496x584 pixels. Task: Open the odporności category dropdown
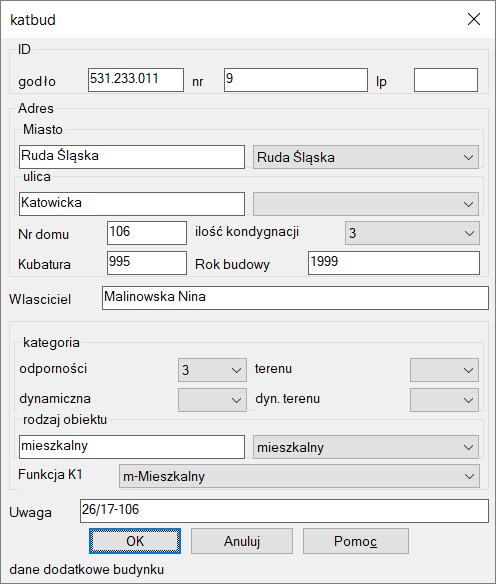[x=212, y=370]
